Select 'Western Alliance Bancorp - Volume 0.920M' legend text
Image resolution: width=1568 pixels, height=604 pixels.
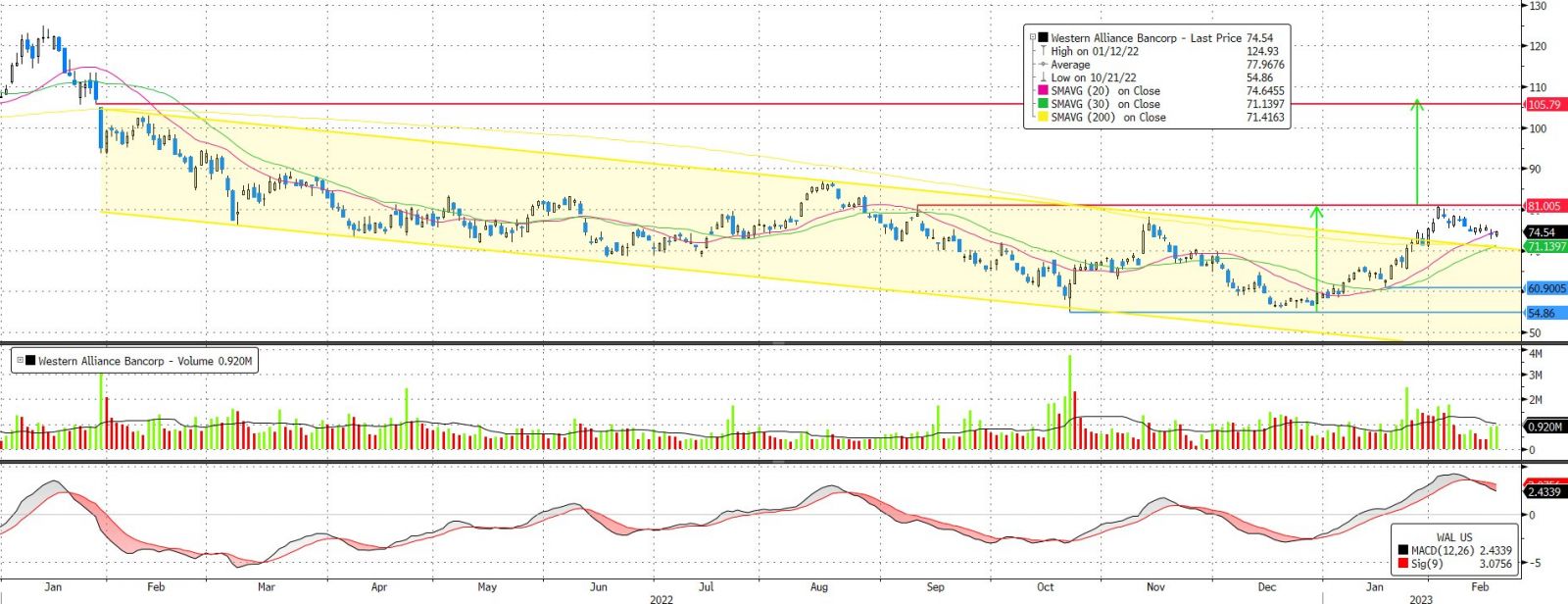(x=145, y=361)
